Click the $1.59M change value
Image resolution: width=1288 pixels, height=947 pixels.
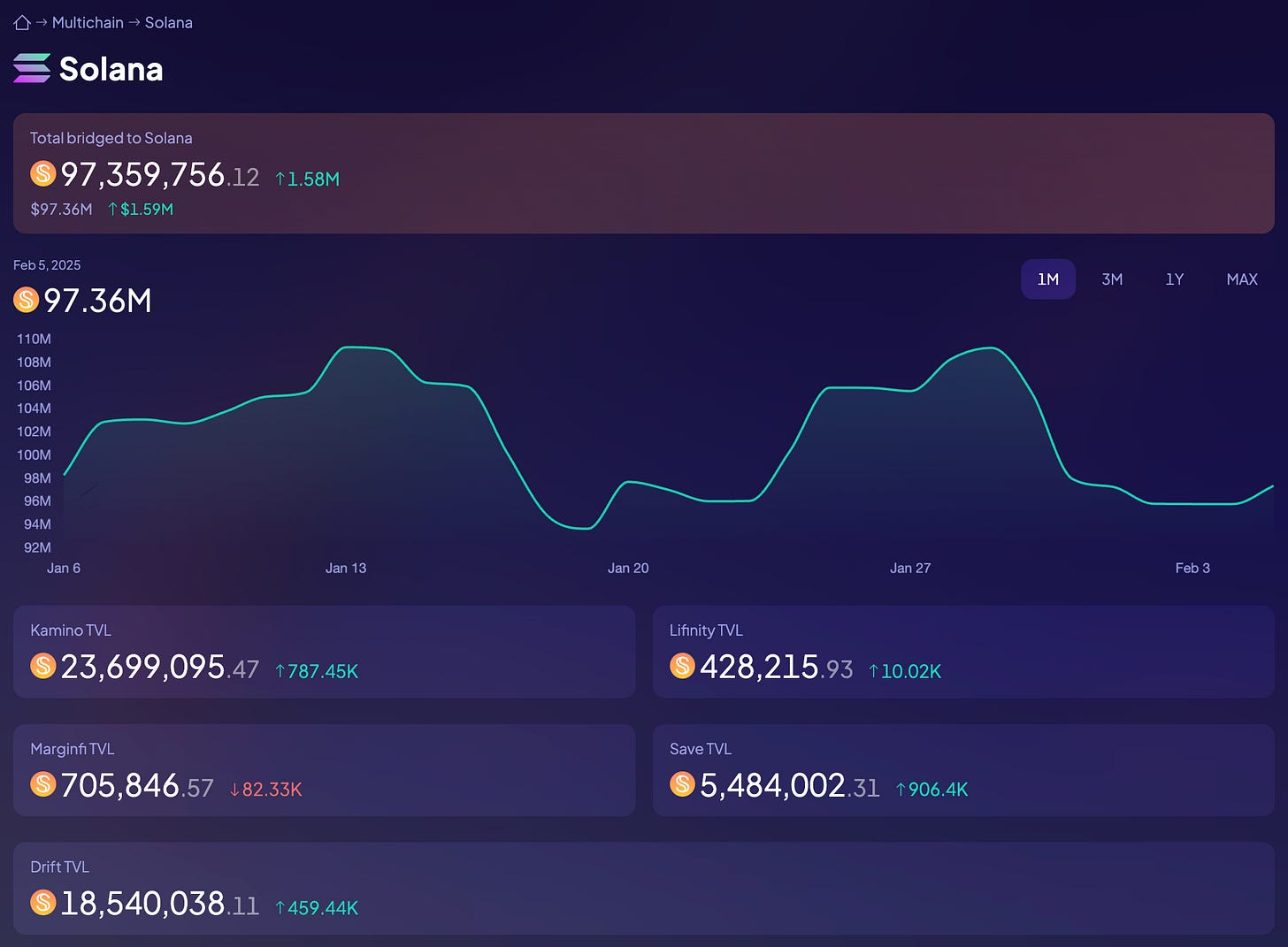click(141, 210)
